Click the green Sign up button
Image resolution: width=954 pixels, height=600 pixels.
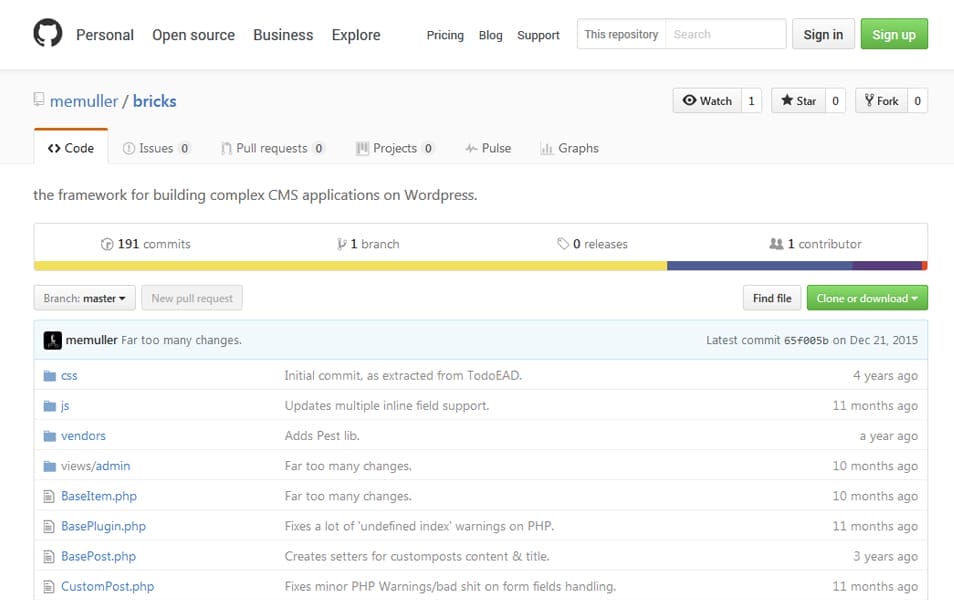tap(894, 34)
